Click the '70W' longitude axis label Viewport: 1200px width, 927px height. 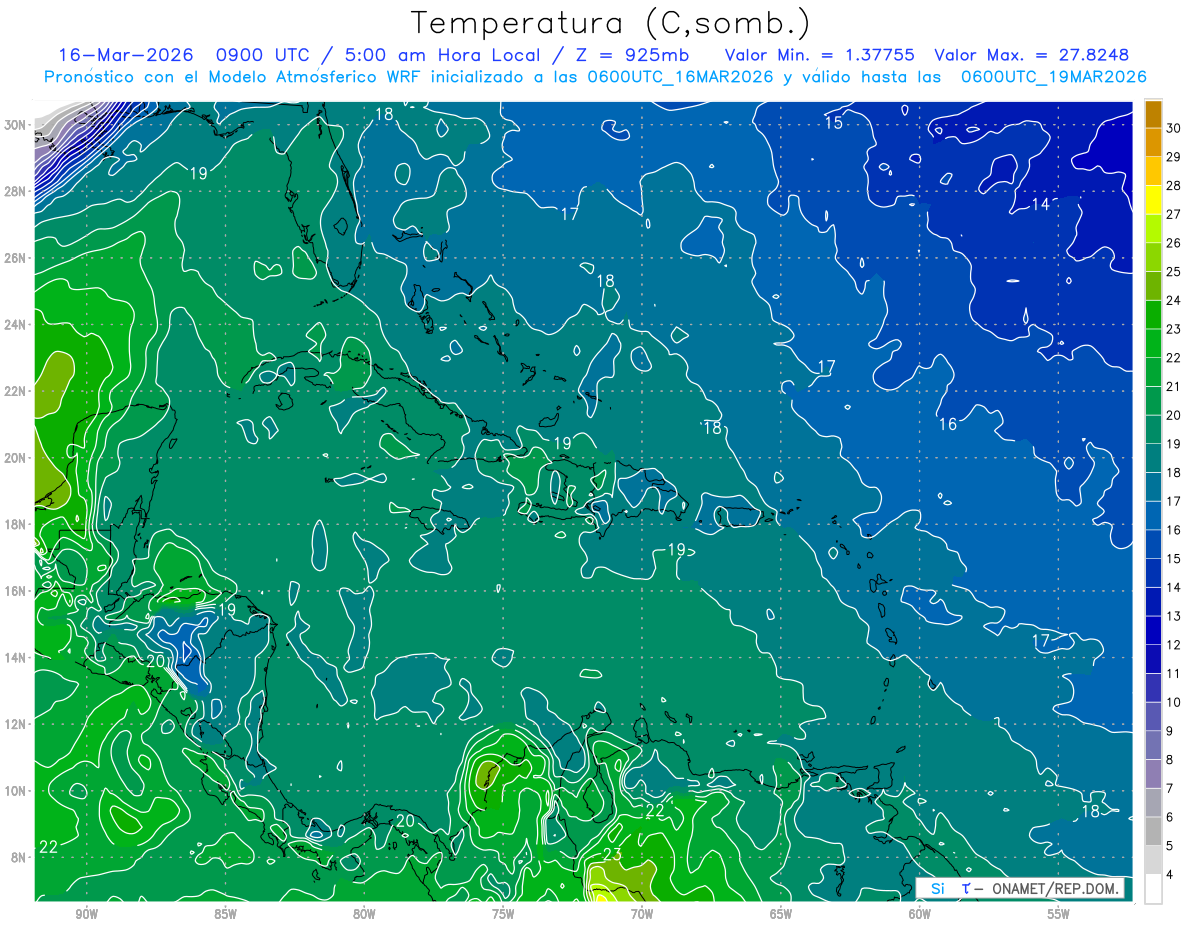642,914
